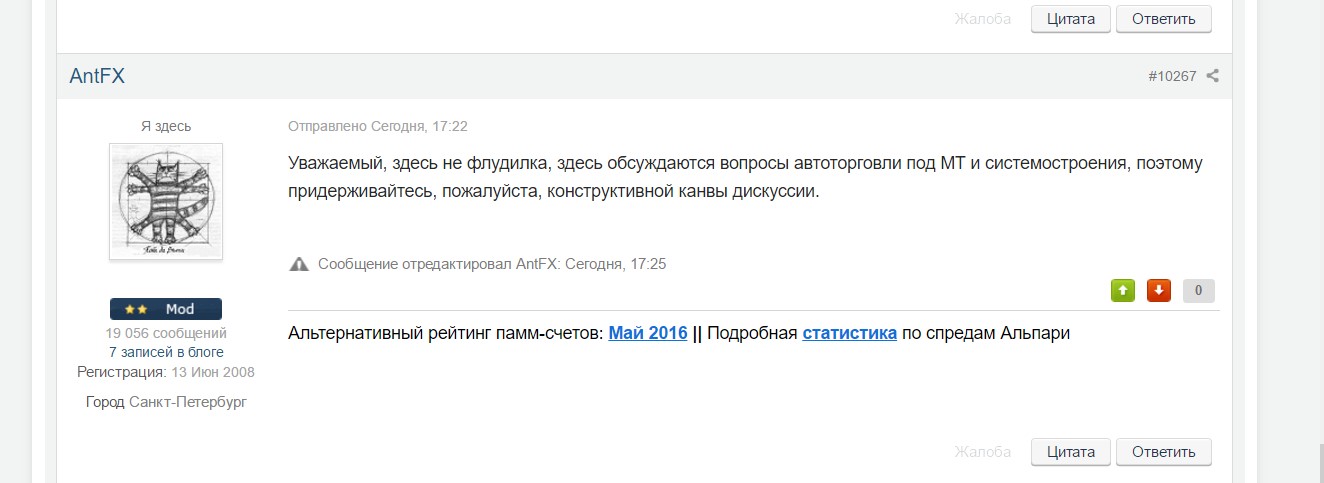Click the warning triangle edit icon
This screenshot has width=1324, height=483.
(298, 265)
